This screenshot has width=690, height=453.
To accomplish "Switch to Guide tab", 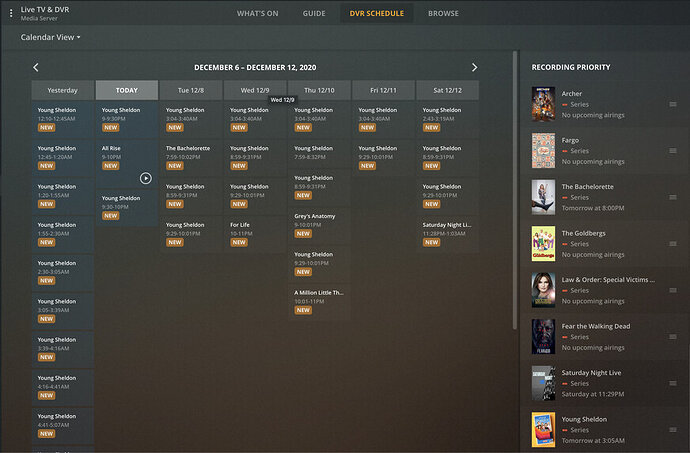I will (x=314, y=14).
